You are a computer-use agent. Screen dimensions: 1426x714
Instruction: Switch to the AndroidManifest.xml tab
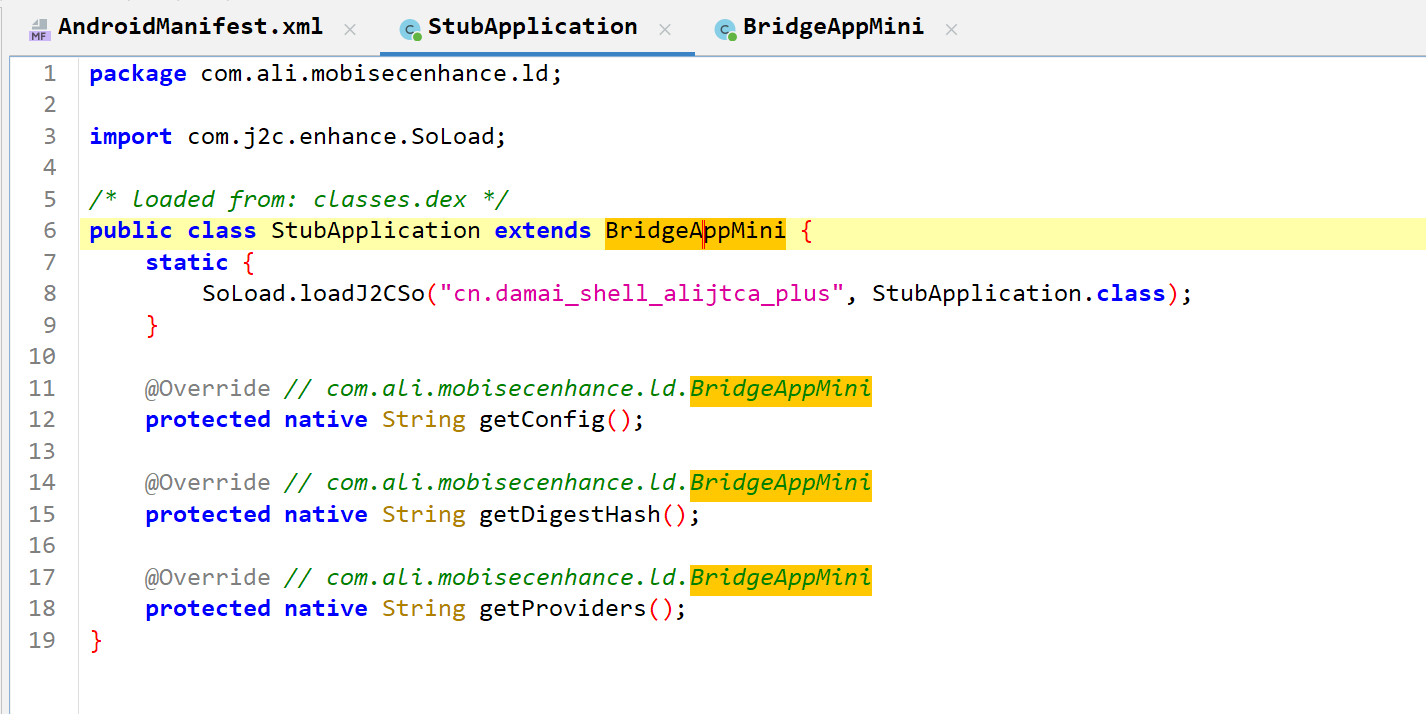[190, 27]
